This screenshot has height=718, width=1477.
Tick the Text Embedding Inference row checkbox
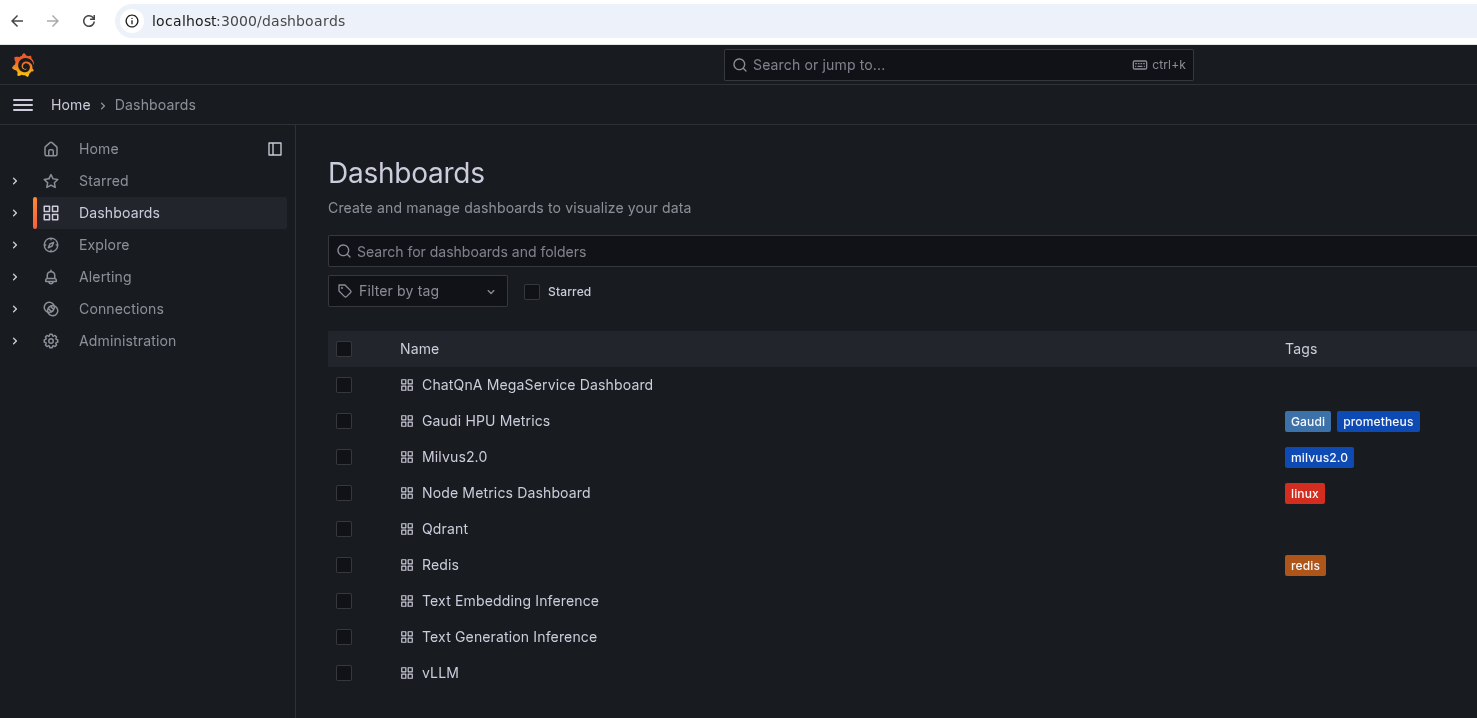(344, 601)
